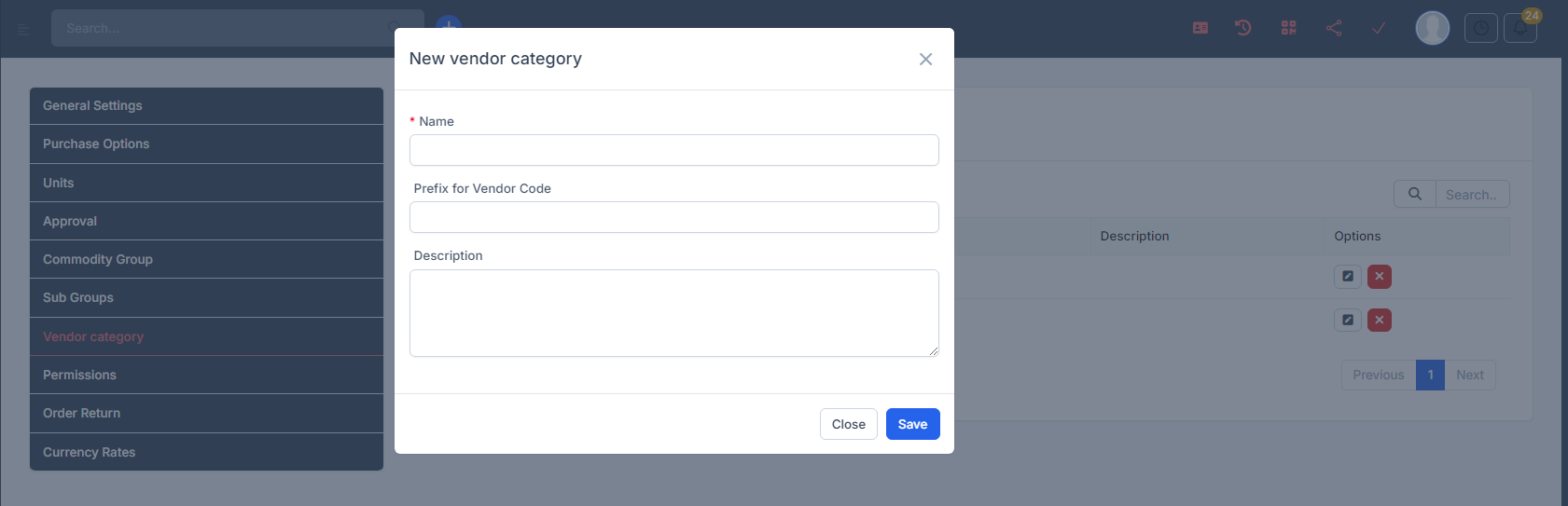Click the history icon in the top bar
The width and height of the screenshot is (1568, 506).
pyautogui.click(x=1243, y=28)
